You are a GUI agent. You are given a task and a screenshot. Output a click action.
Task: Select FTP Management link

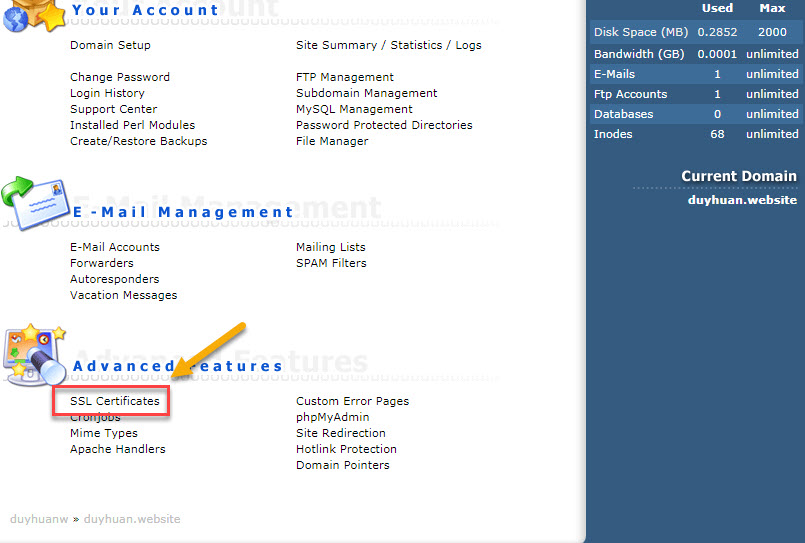[x=345, y=77]
